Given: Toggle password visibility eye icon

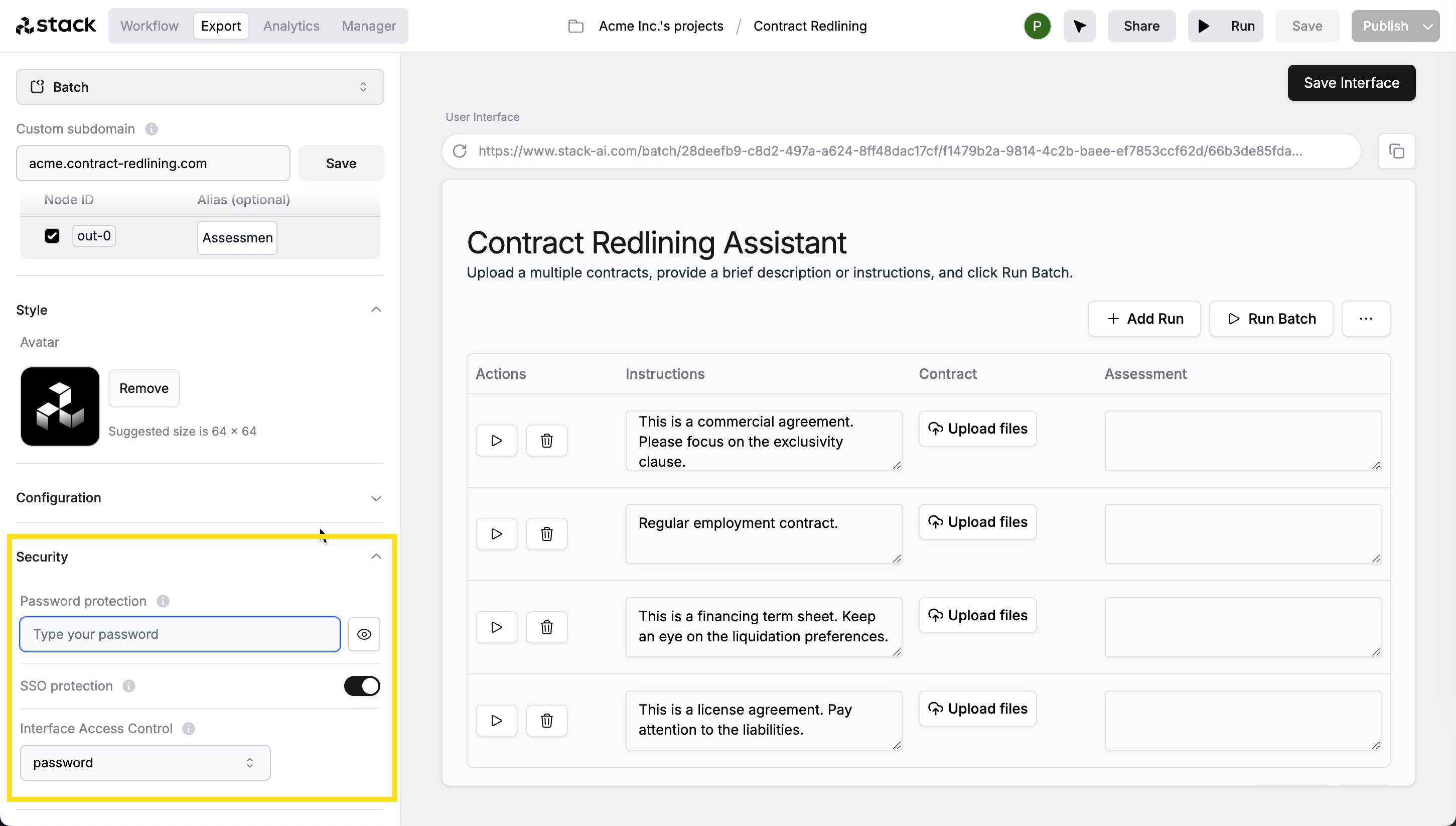Looking at the screenshot, I should pyautogui.click(x=364, y=634).
